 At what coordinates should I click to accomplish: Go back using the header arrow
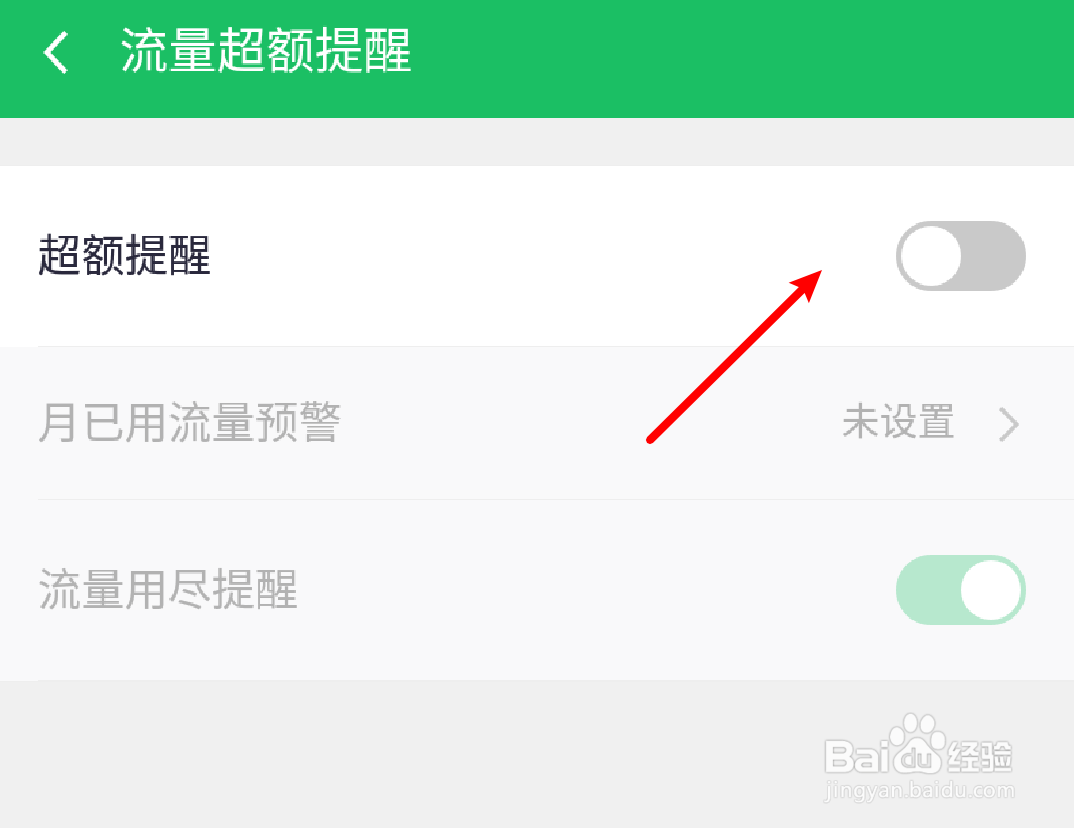pyautogui.click(x=55, y=51)
